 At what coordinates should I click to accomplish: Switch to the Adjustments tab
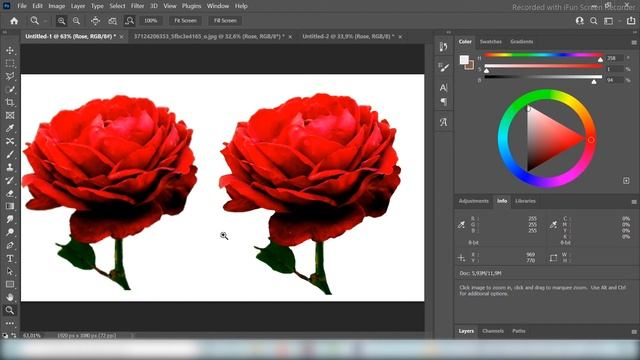tap(473, 201)
